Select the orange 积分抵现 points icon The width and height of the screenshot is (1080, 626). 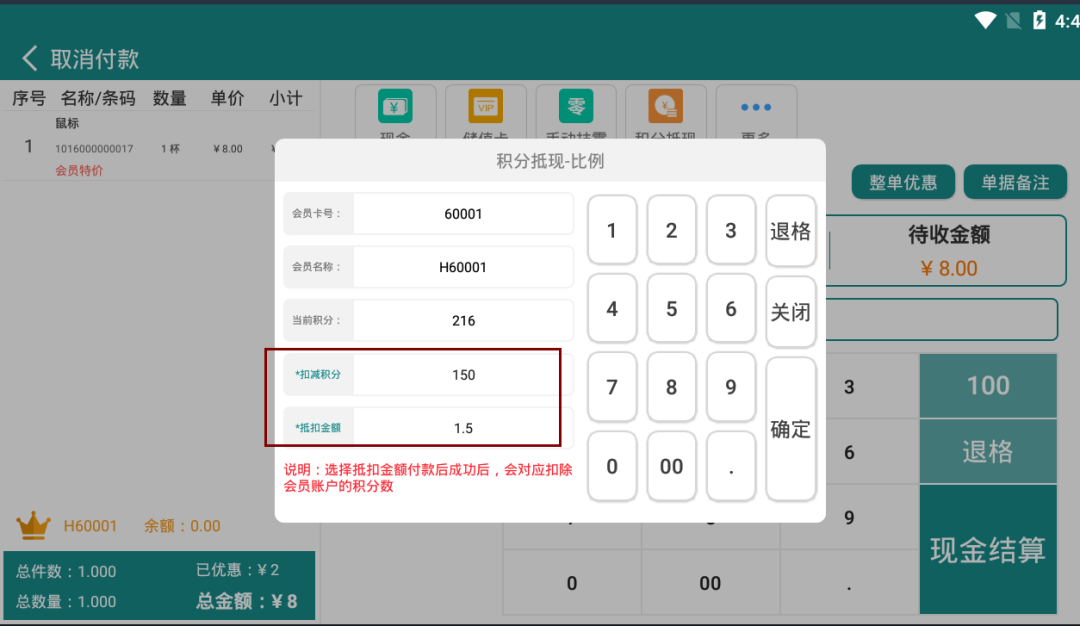pos(666,107)
